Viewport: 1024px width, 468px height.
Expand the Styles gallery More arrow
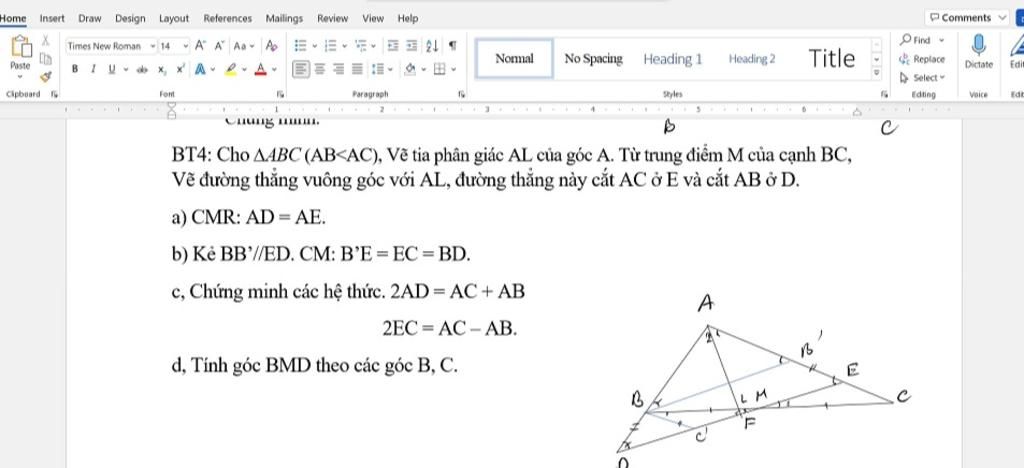coord(877,73)
